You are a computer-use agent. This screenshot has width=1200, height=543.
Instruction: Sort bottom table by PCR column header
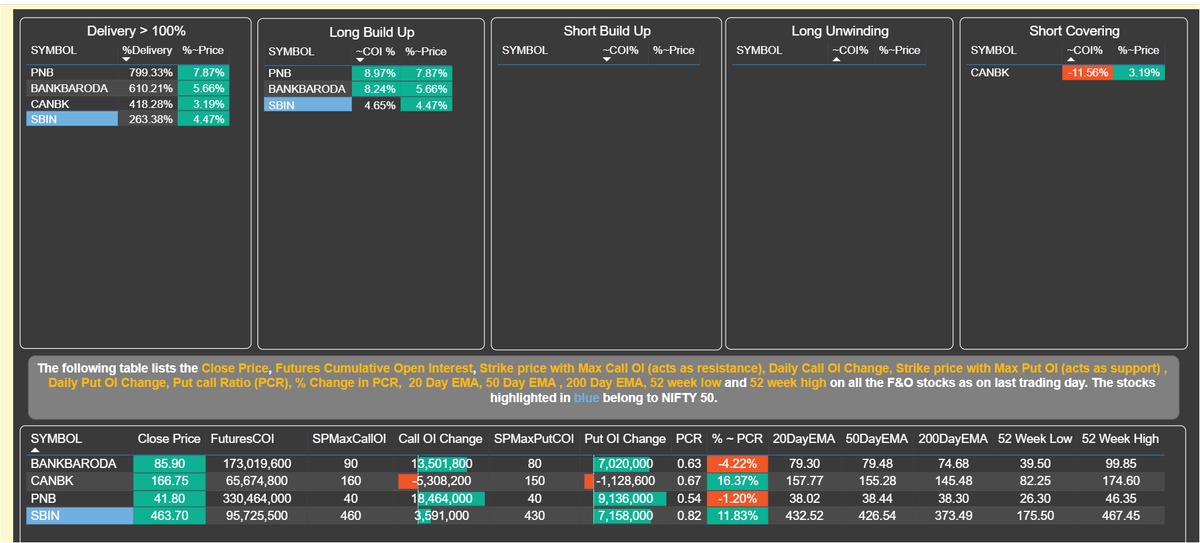[688, 439]
